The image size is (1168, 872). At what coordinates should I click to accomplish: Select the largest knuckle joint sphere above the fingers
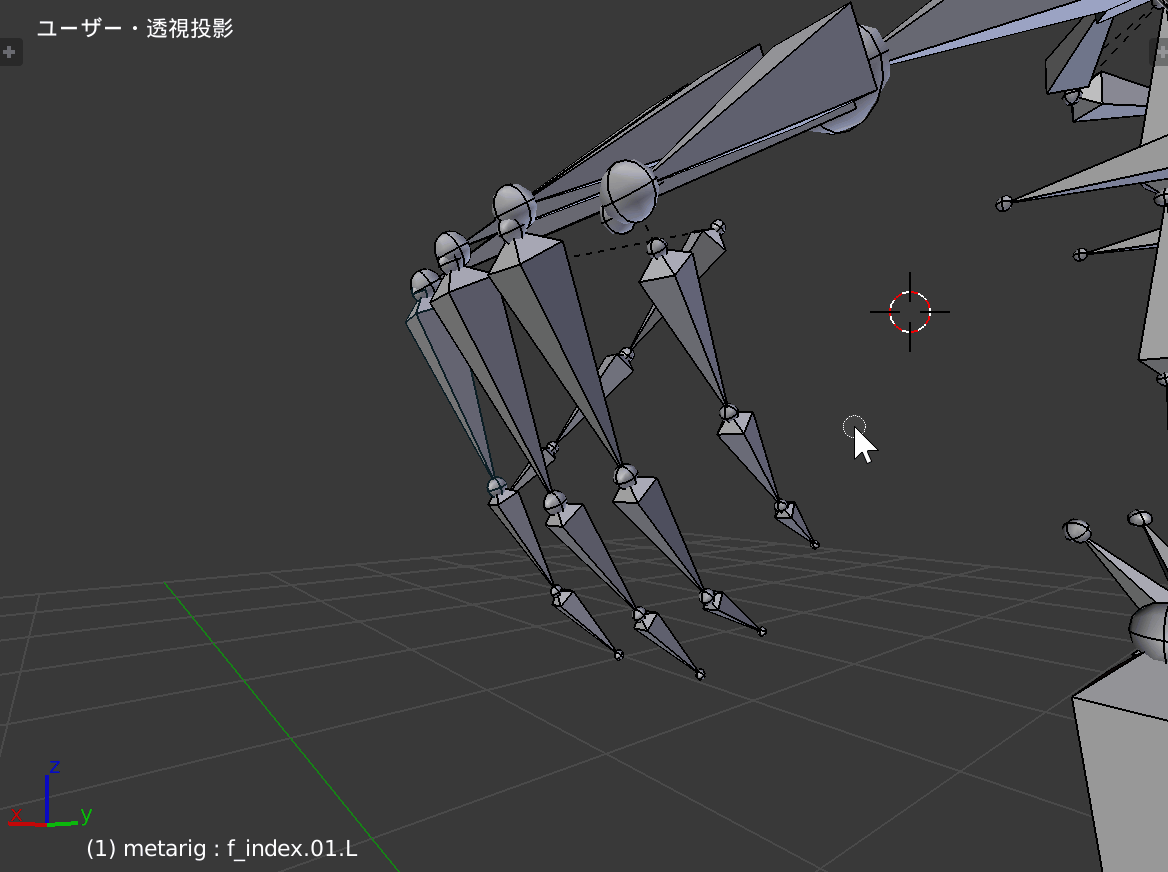(630, 188)
